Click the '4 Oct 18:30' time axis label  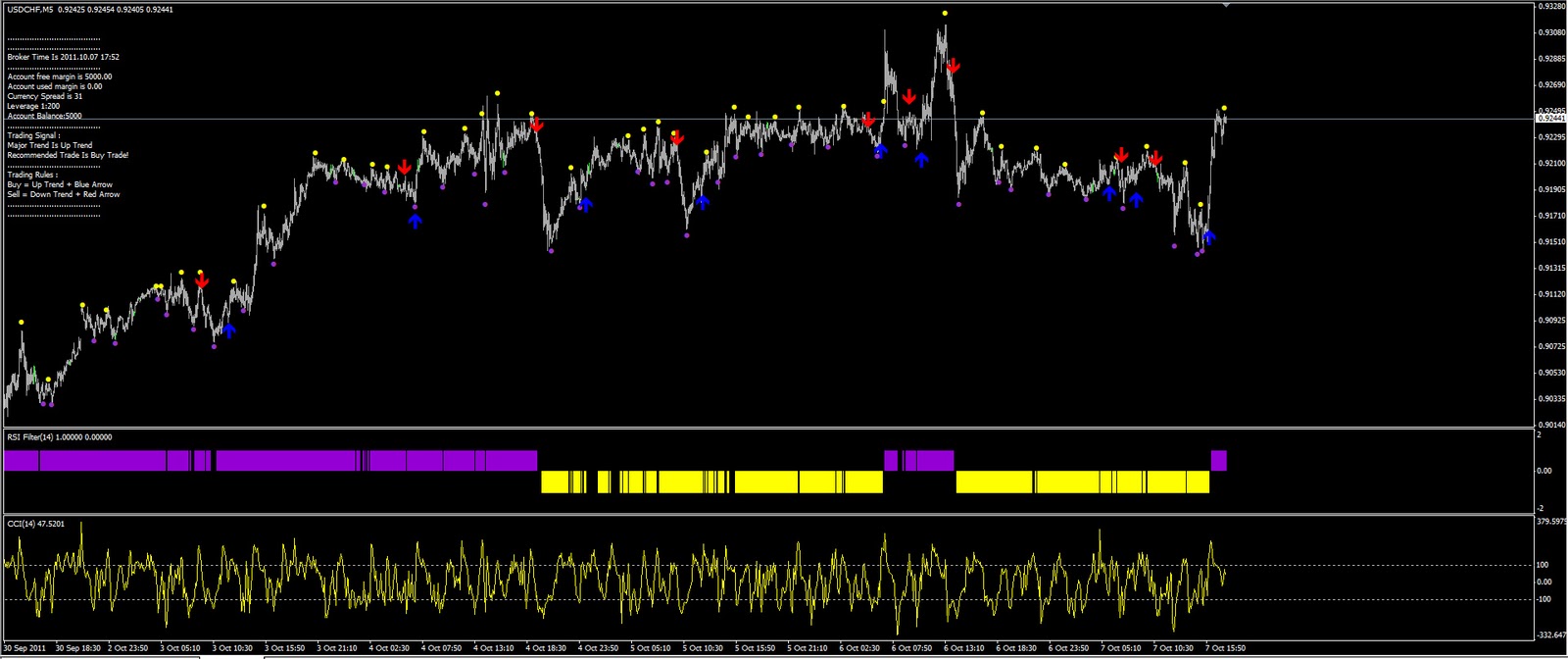tap(546, 648)
